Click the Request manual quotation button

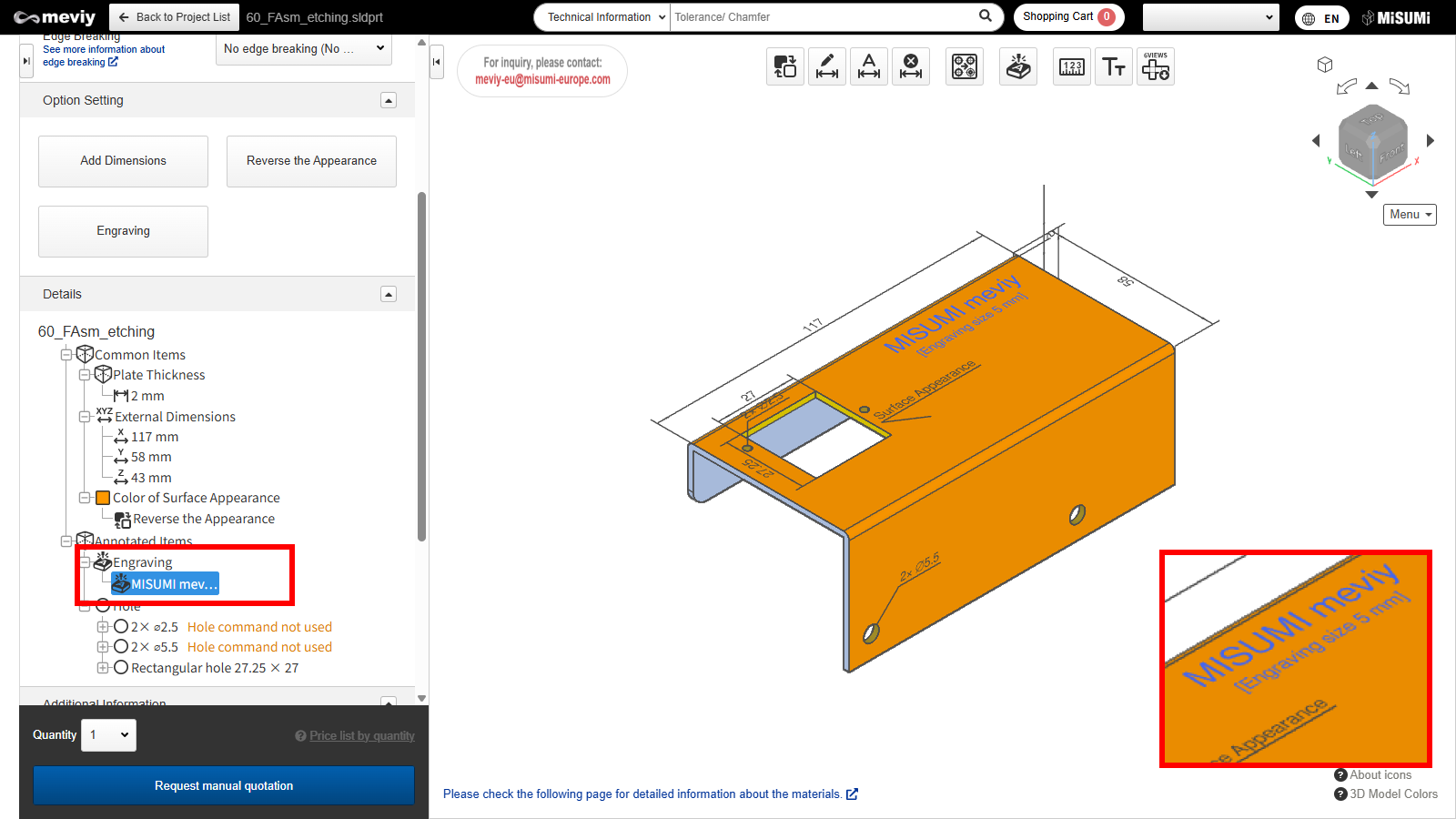click(x=224, y=785)
